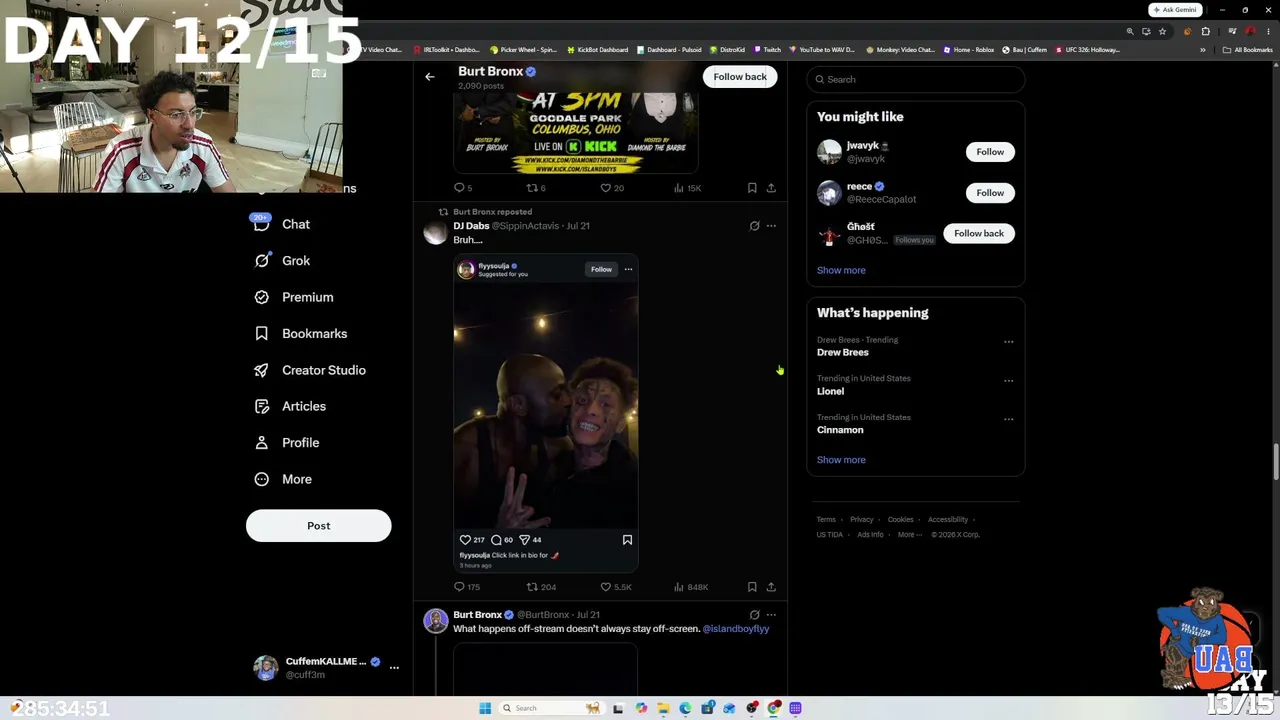This screenshot has width=1280, height=720.
Task: Click the Ask Gemini button
Action: (x=1175, y=10)
